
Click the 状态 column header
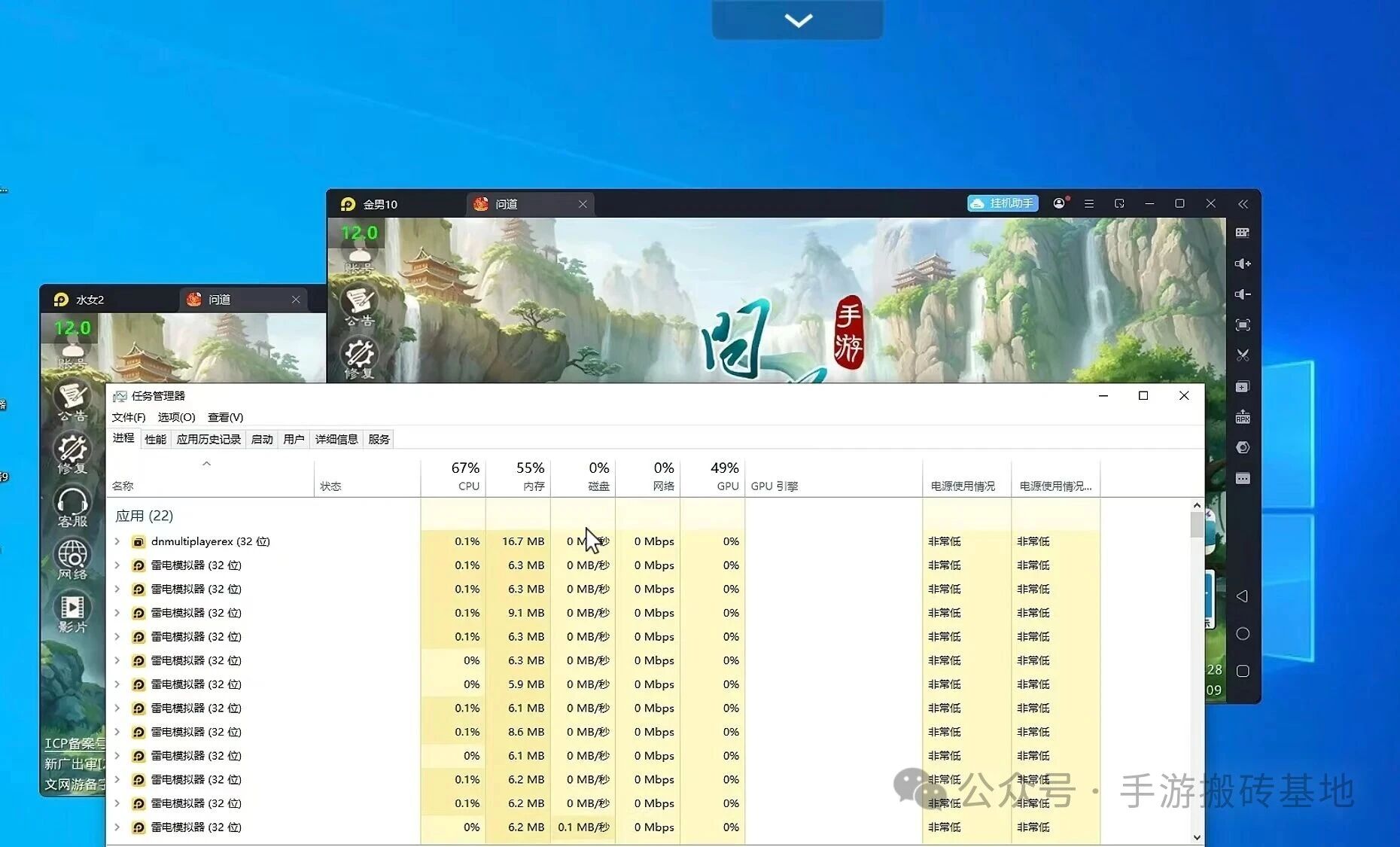367,477
